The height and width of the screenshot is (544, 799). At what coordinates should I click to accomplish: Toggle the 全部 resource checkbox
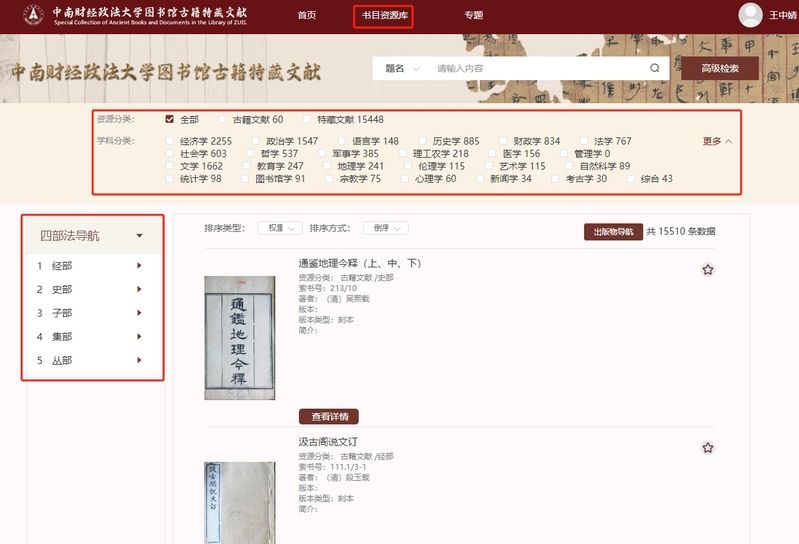coord(170,119)
